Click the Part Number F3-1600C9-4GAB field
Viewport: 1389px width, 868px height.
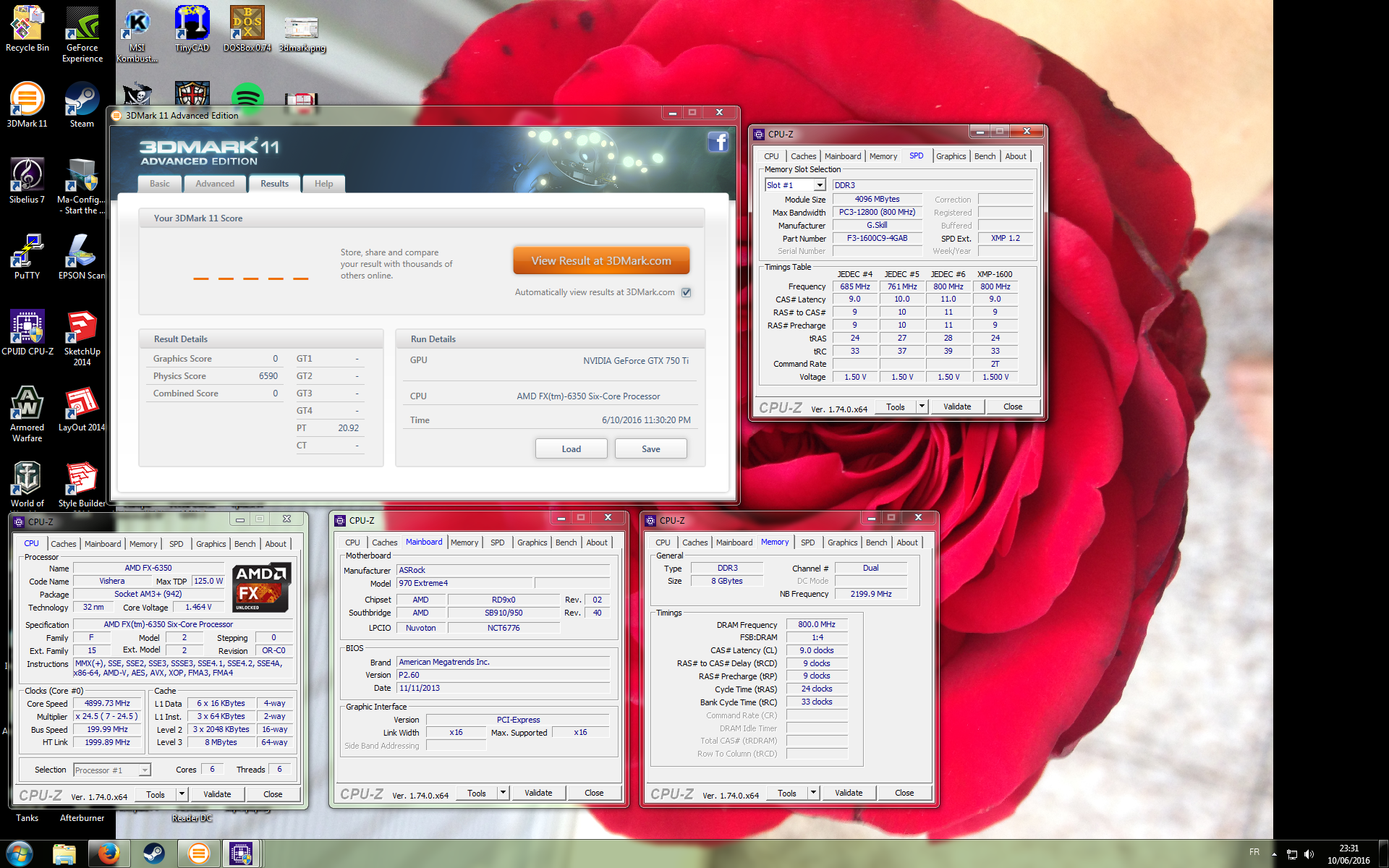(x=877, y=238)
